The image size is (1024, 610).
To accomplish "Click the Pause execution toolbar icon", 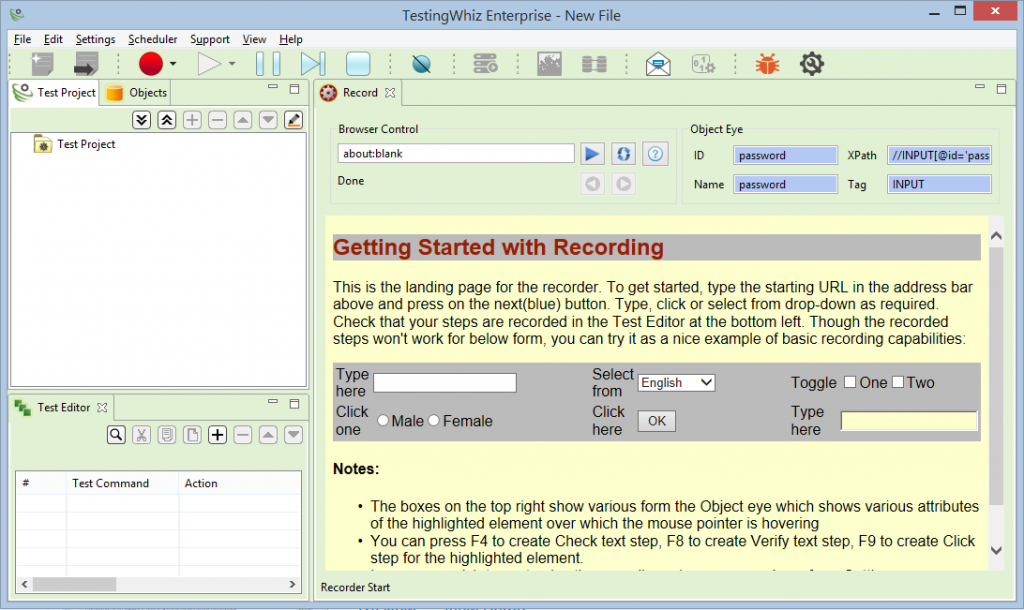I will point(268,64).
